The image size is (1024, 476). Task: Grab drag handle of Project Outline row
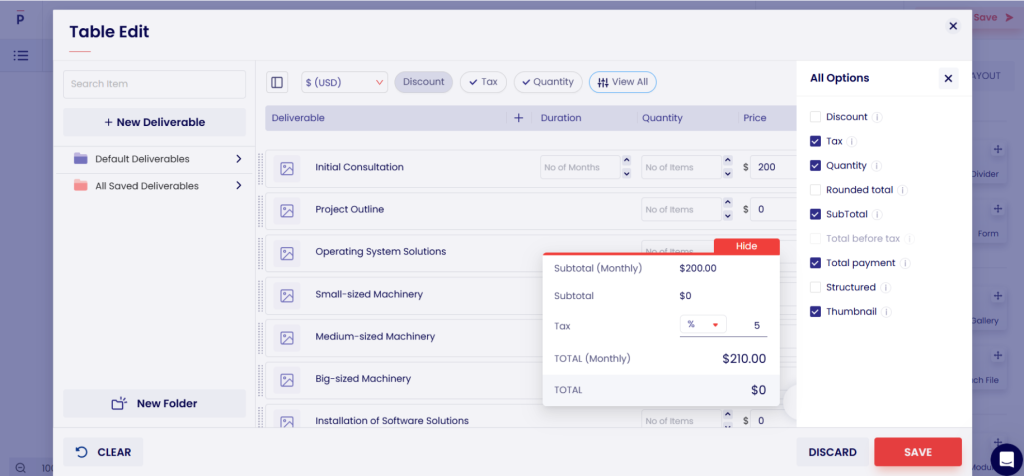tap(261, 211)
